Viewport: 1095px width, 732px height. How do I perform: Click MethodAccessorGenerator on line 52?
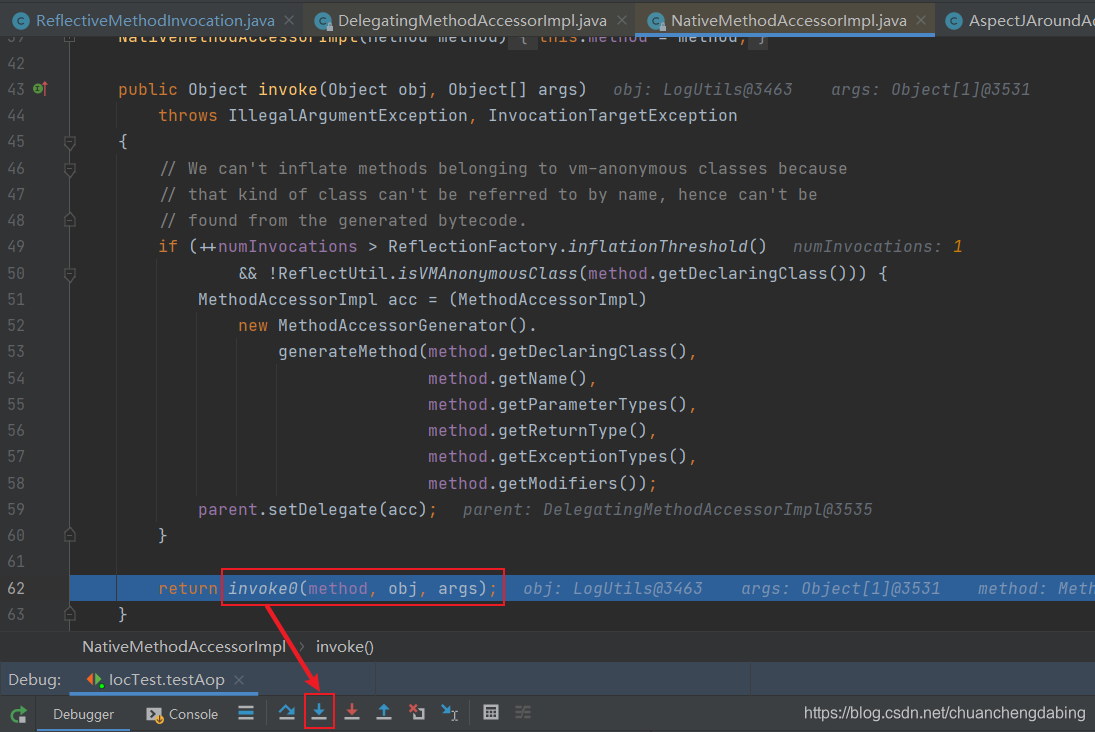[392, 325]
